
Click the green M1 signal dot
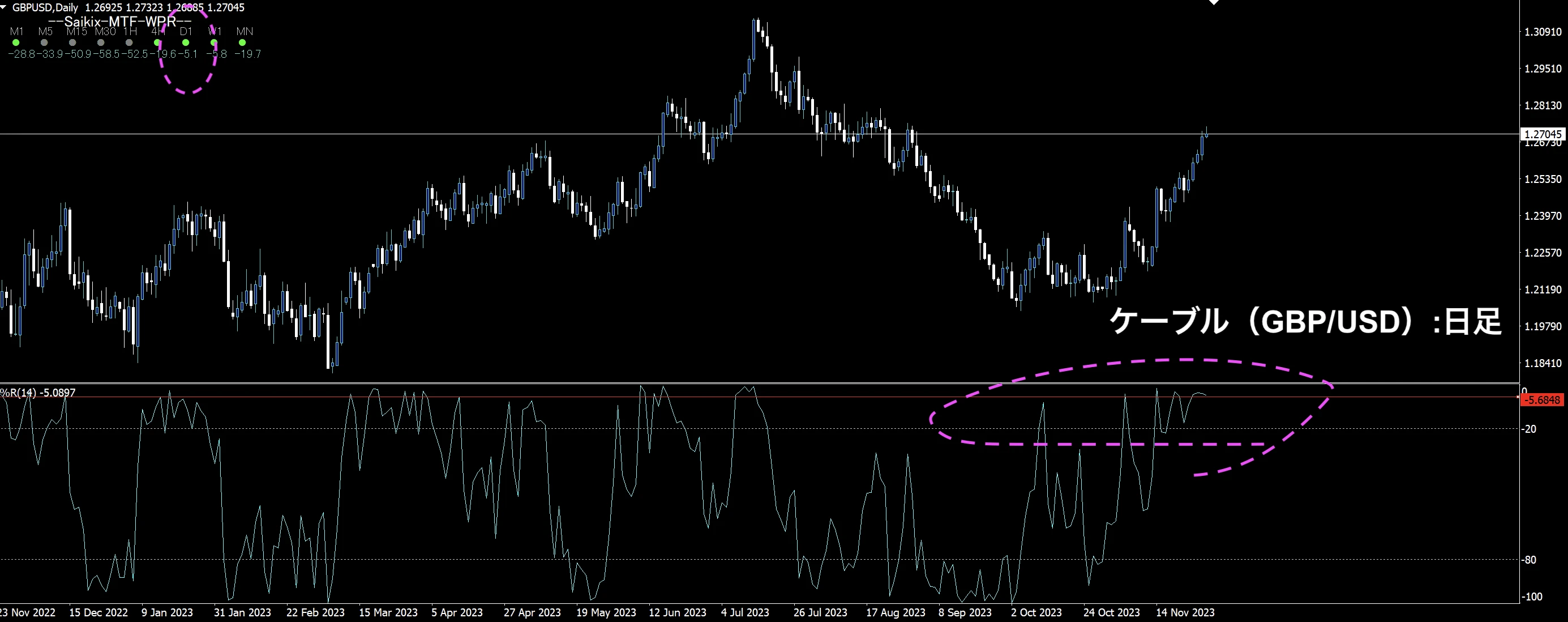pyautogui.click(x=16, y=42)
